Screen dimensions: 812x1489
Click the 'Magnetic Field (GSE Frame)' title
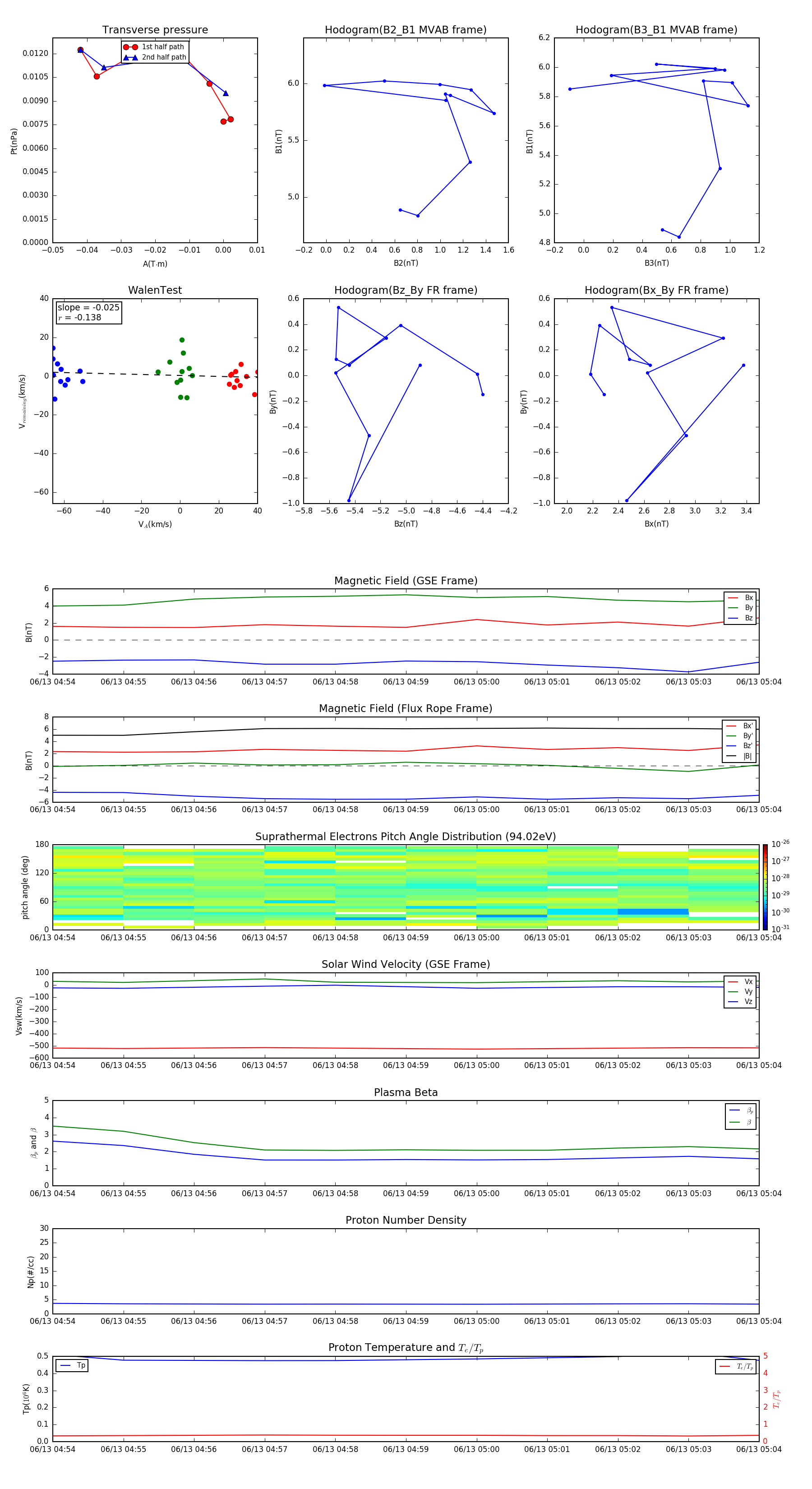406,581
